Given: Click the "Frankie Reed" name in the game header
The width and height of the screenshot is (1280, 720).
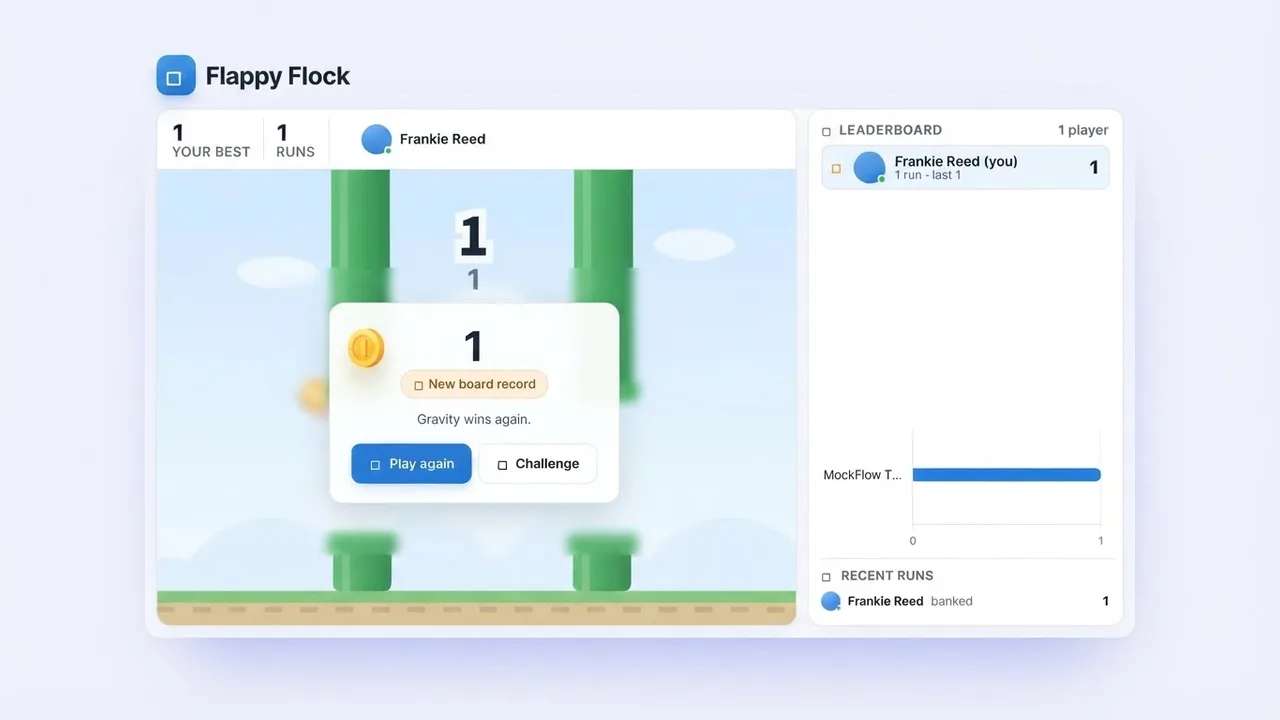Looking at the screenshot, I should point(442,139).
